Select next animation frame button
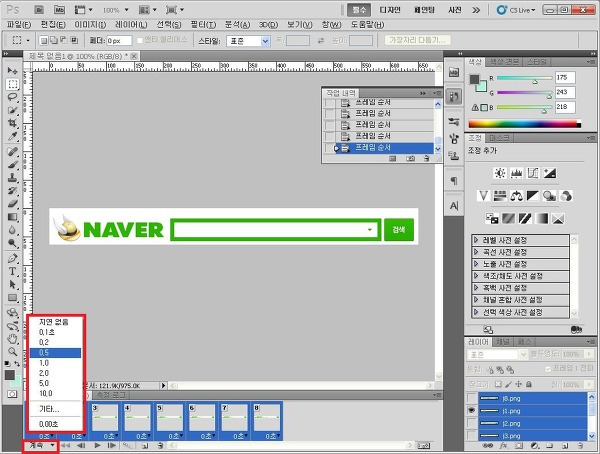 click(x=112, y=446)
